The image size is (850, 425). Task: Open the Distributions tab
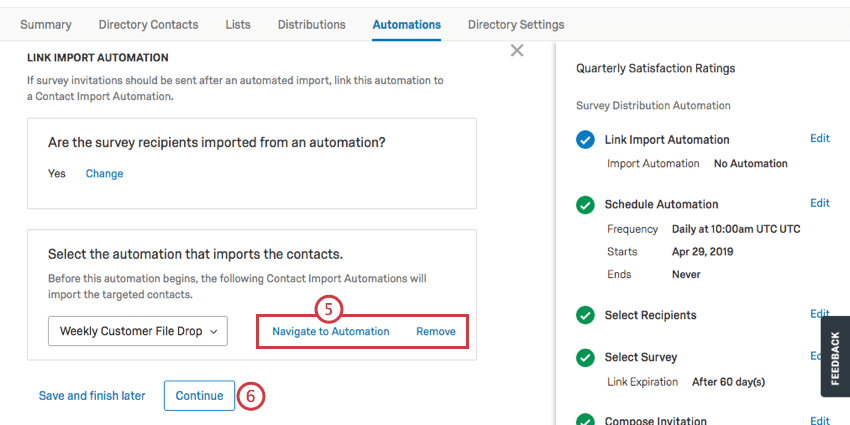[312, 24]
